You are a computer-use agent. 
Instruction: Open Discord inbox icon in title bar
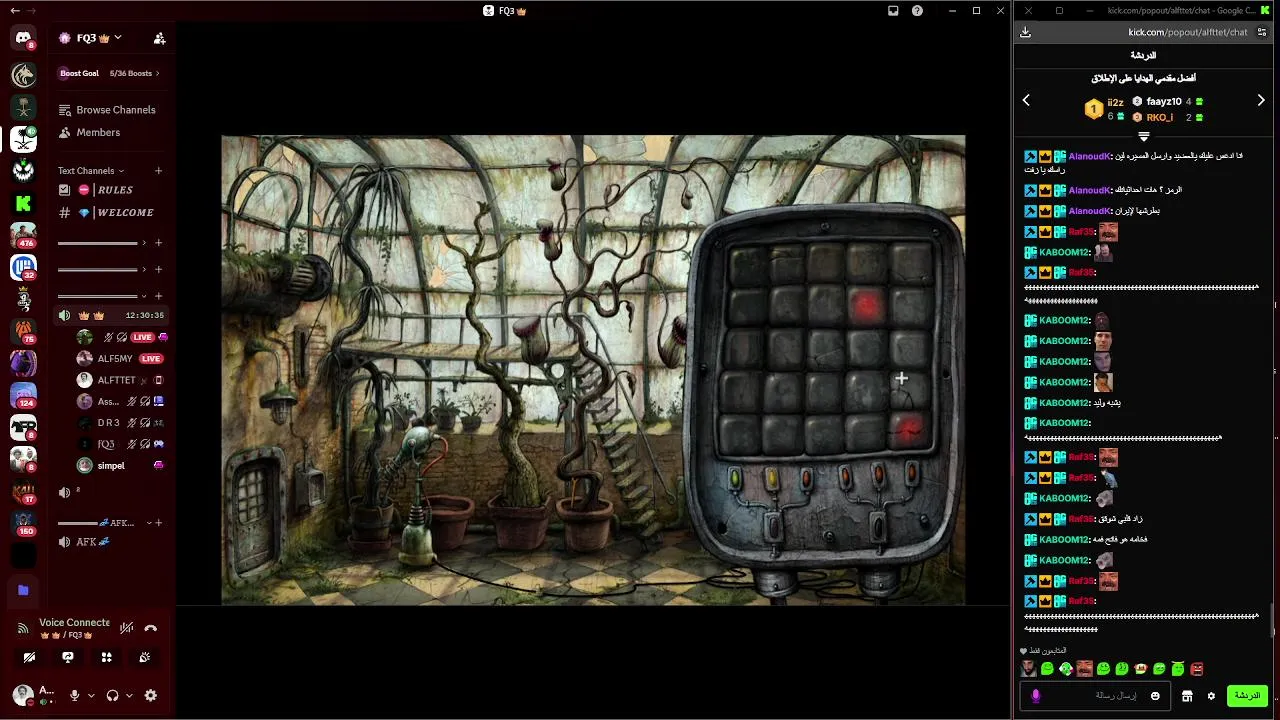point(893,11)
